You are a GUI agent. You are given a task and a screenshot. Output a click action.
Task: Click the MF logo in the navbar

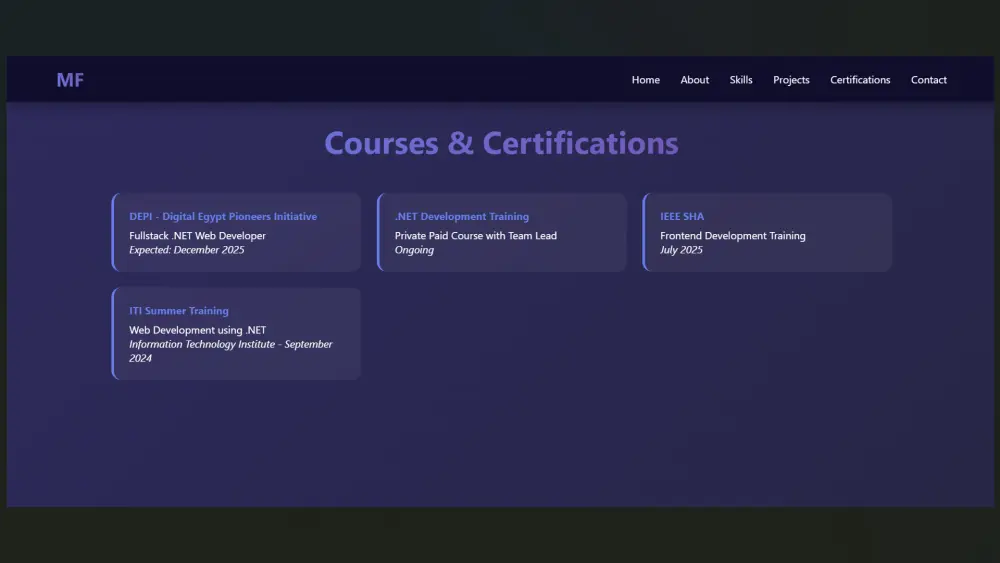[70, 80]
